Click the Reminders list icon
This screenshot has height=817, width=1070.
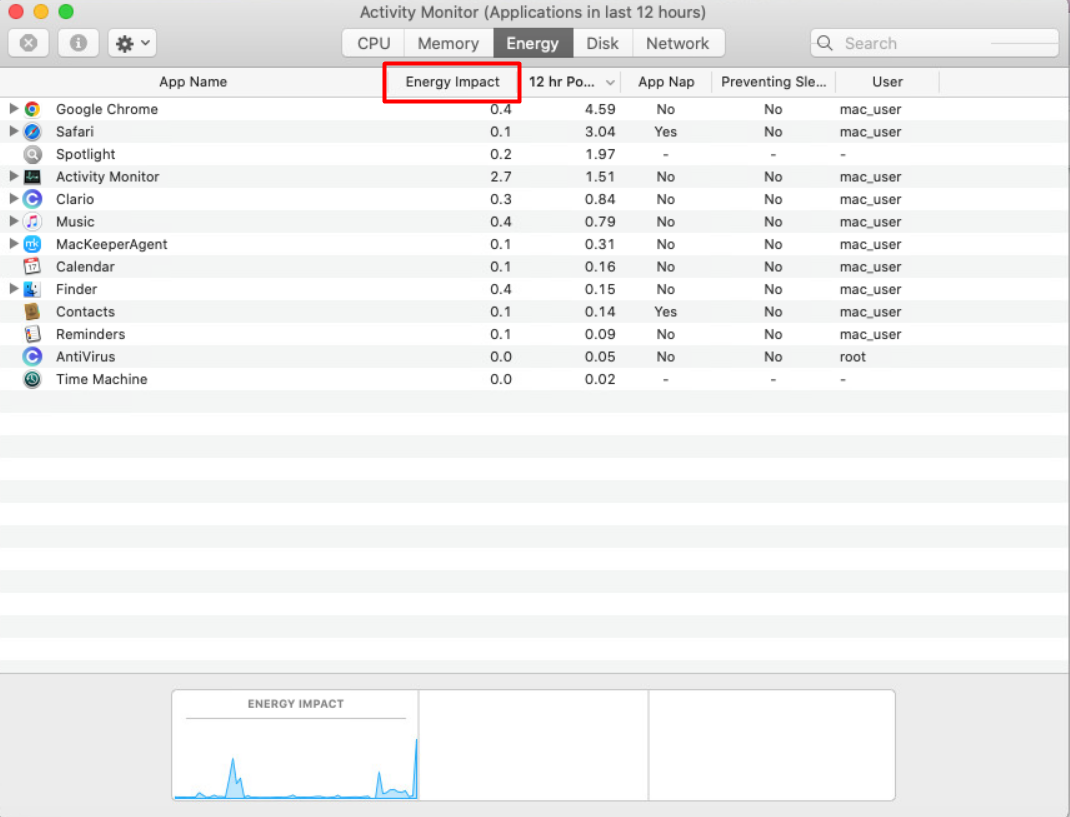pyautogui.click(x=32, y=334)
